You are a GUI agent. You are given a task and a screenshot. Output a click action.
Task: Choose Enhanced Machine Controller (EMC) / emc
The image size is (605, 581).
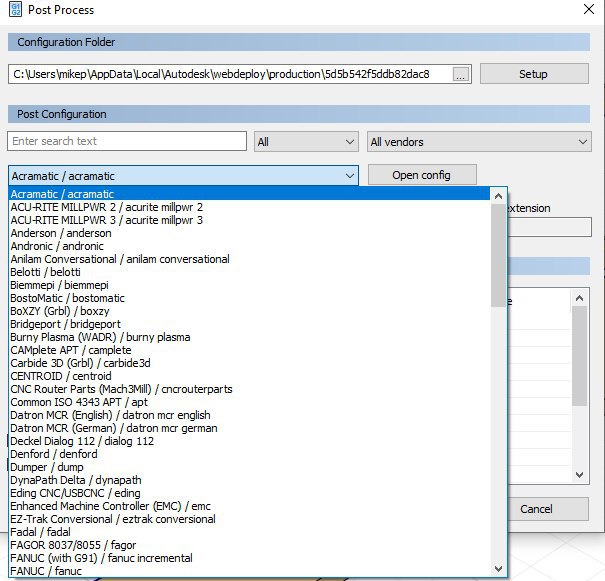249,506
